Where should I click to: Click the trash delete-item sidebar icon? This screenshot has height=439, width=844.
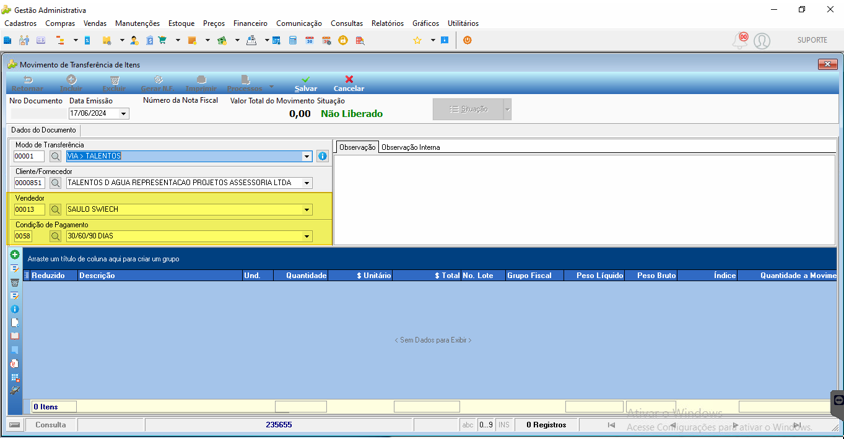click(x=15, y=282)
